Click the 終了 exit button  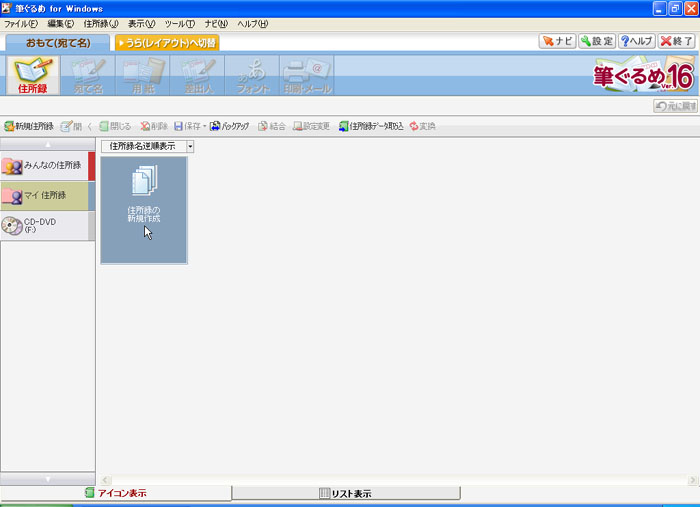coord(677,41)
